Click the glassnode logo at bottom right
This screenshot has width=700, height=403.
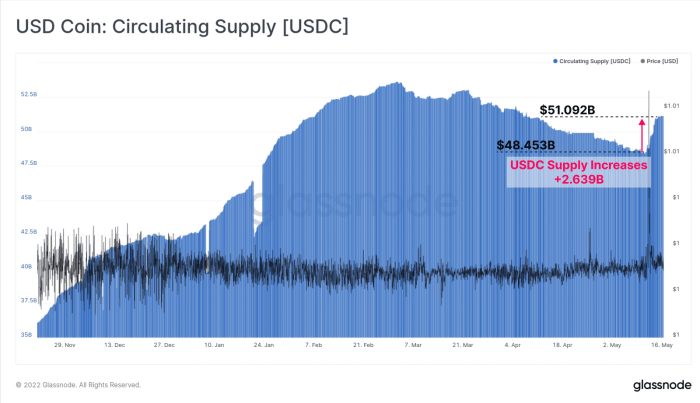(662, 385)
